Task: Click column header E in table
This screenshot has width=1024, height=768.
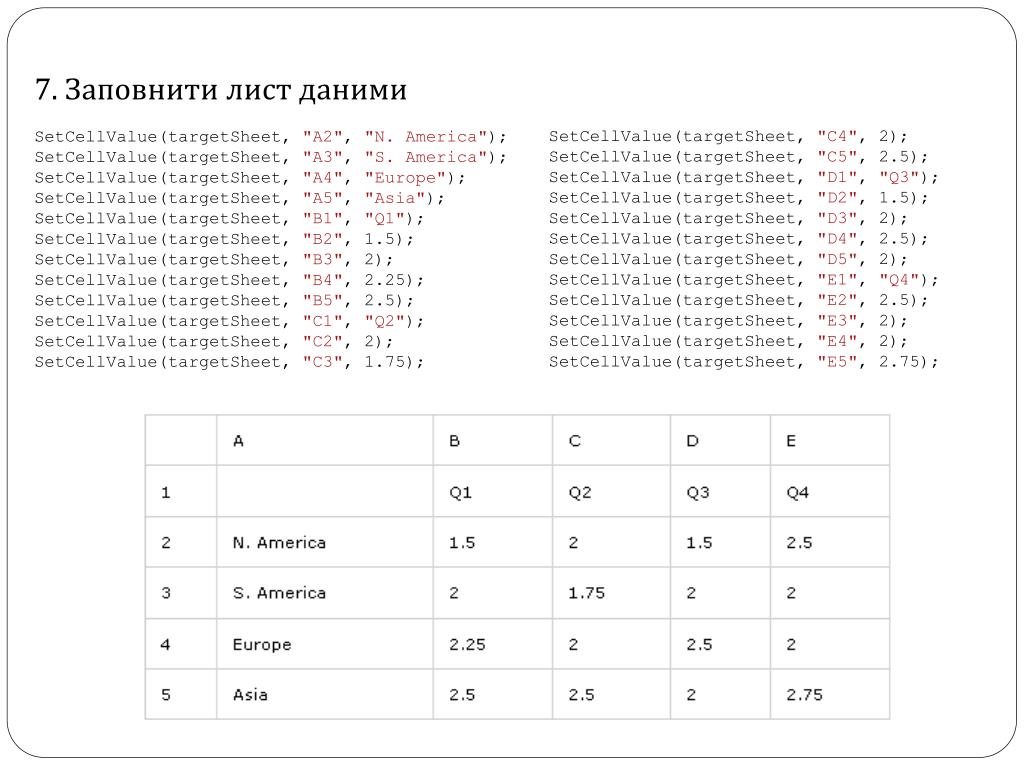Action: (829, 441)
